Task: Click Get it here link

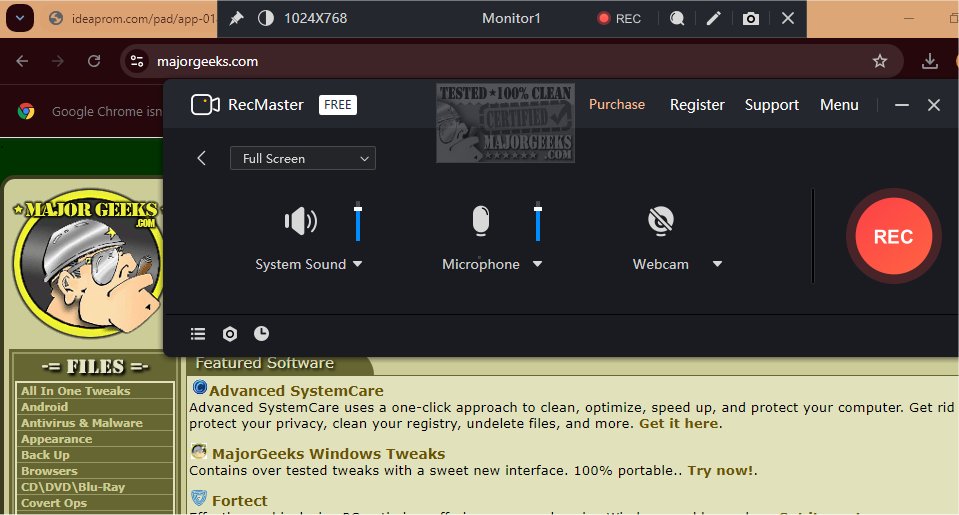Action: point(679,423)
